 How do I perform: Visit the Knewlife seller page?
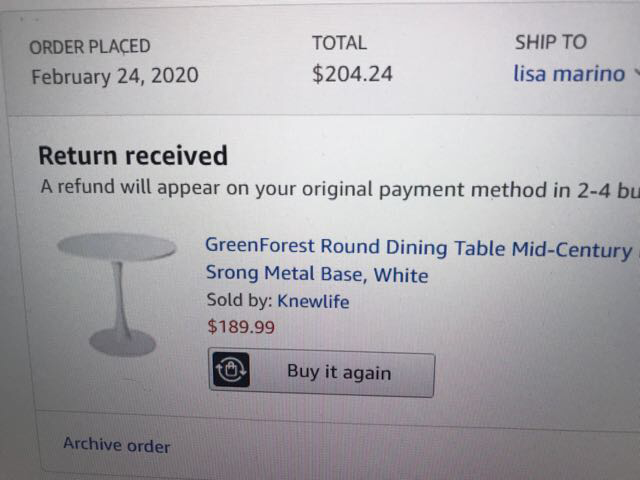313,301
